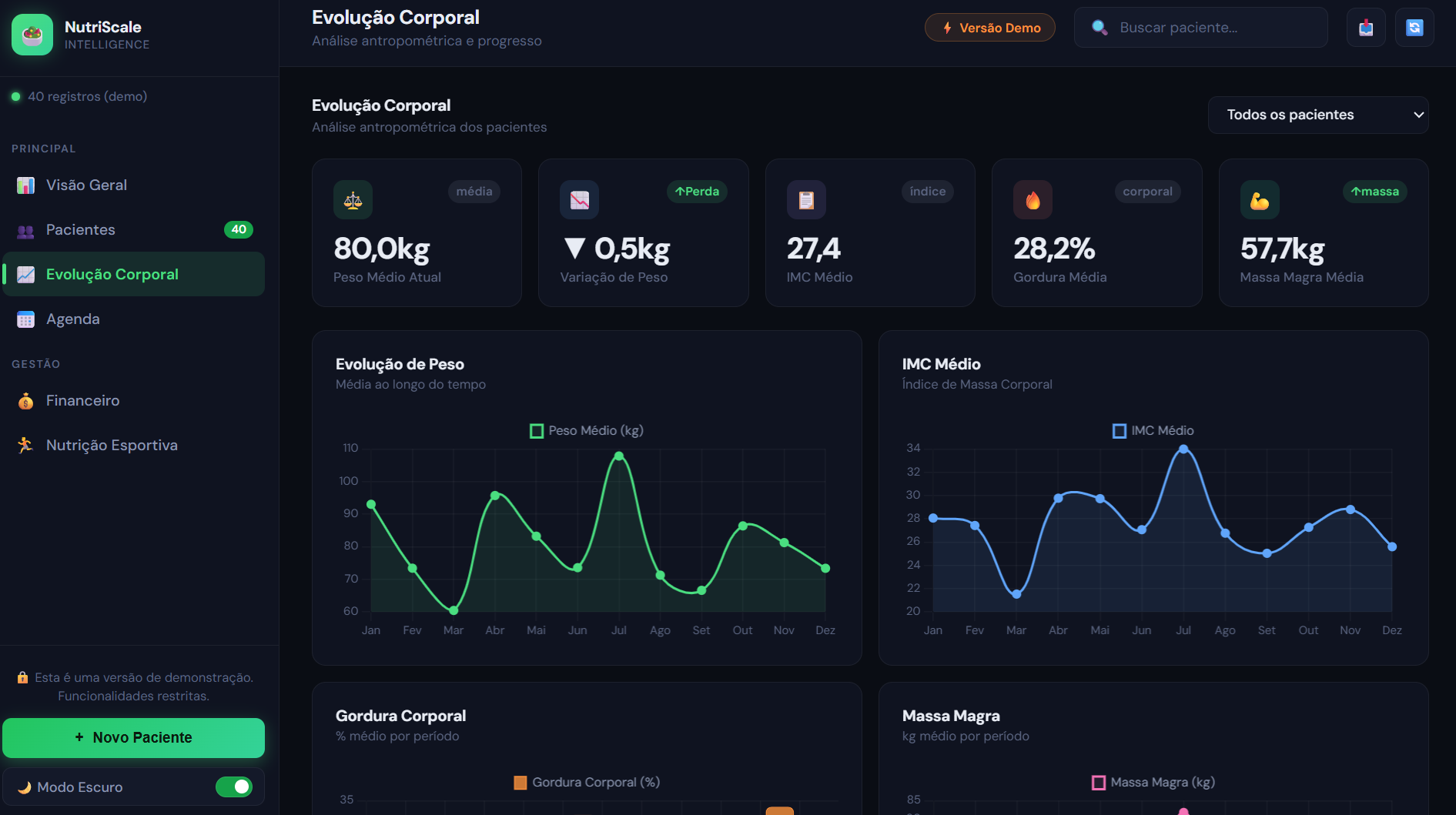This screenshot has height=815, width=1456.
Task: Click the refresh sync icon button
Action: pos(1414,28)
